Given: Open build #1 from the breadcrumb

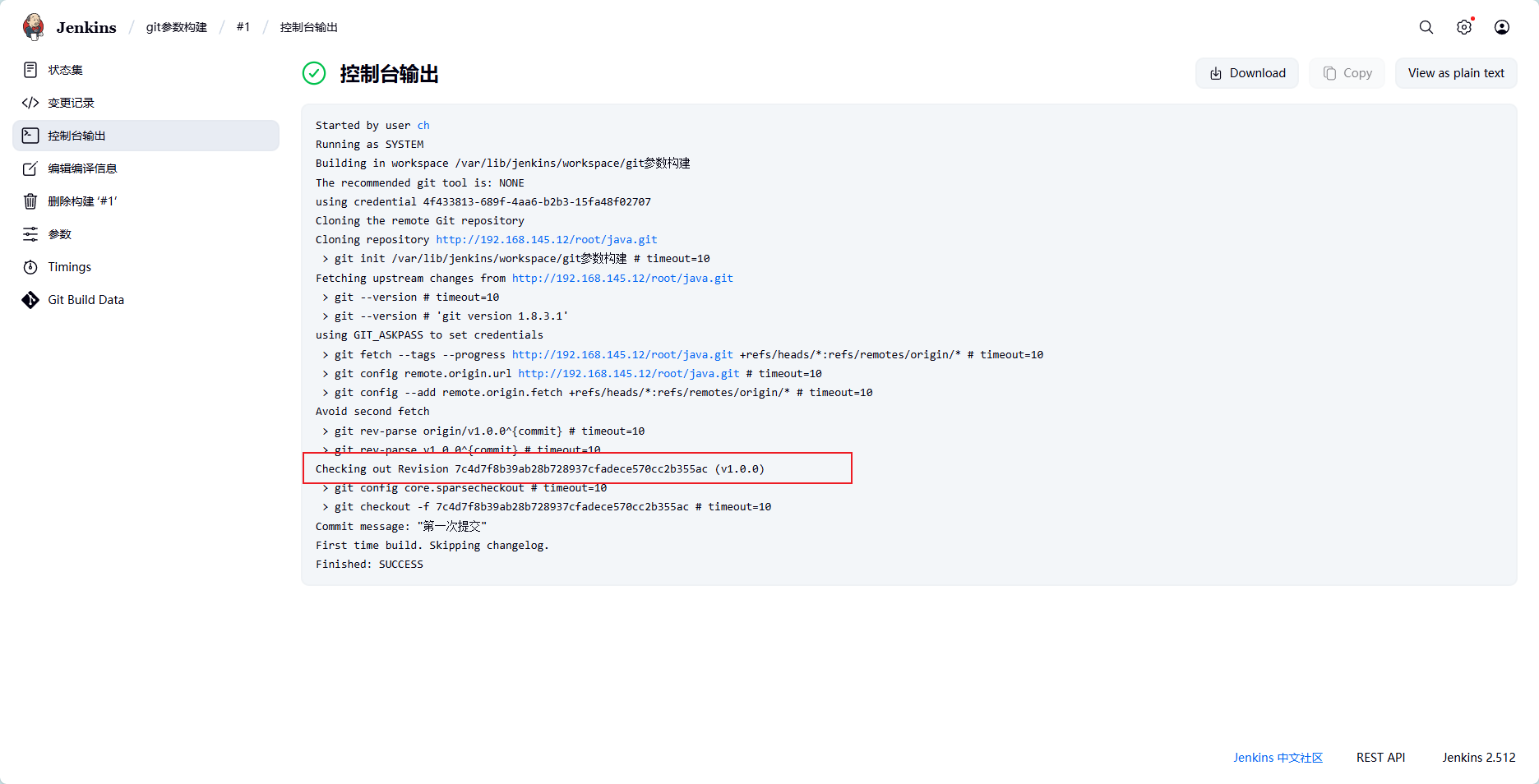Looking at the screenshot, I should (243, 26).
